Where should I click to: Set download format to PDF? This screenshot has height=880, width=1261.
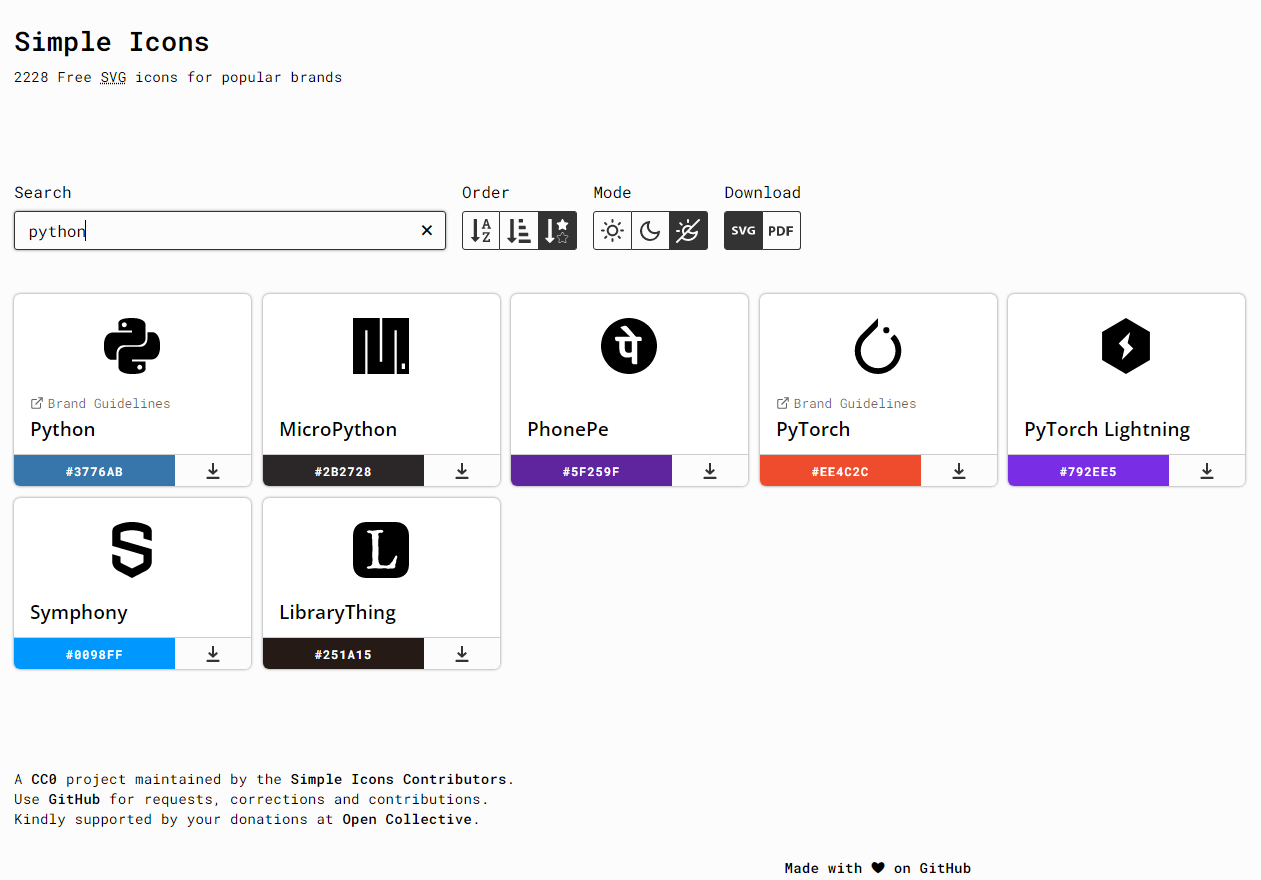pyautogui.click(x=781, y=231)
